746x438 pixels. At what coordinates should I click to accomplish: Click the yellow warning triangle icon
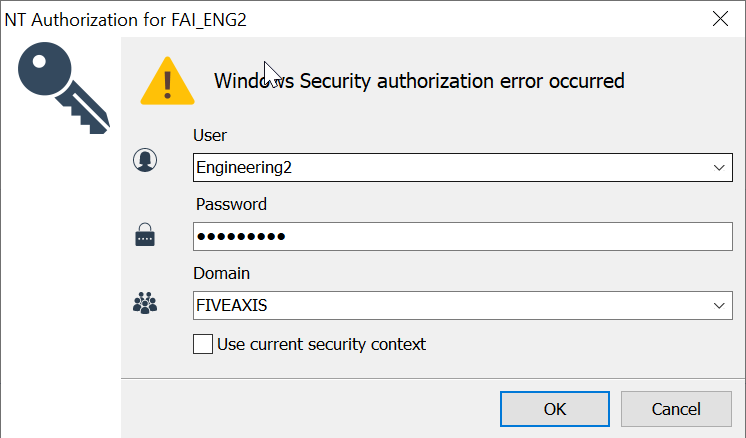(x=168, y=82)
